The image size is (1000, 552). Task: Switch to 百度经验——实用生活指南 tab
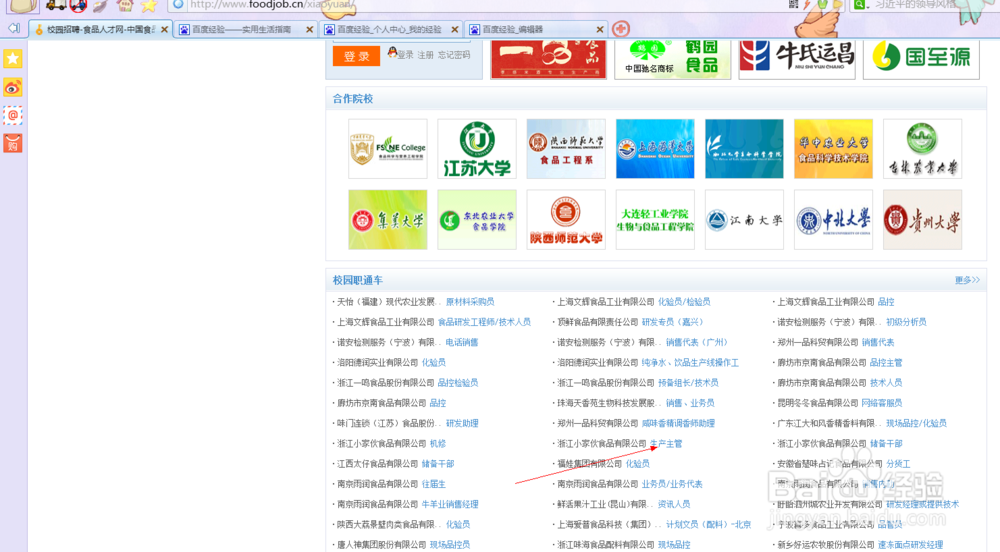(x=246, y=29)
